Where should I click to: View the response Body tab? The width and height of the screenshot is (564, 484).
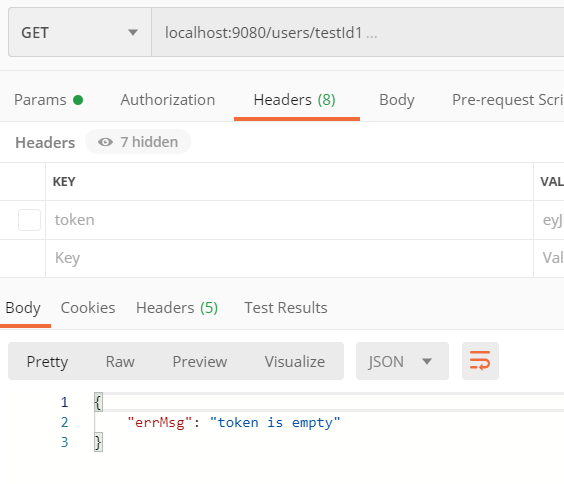click(x=23, y=308)
